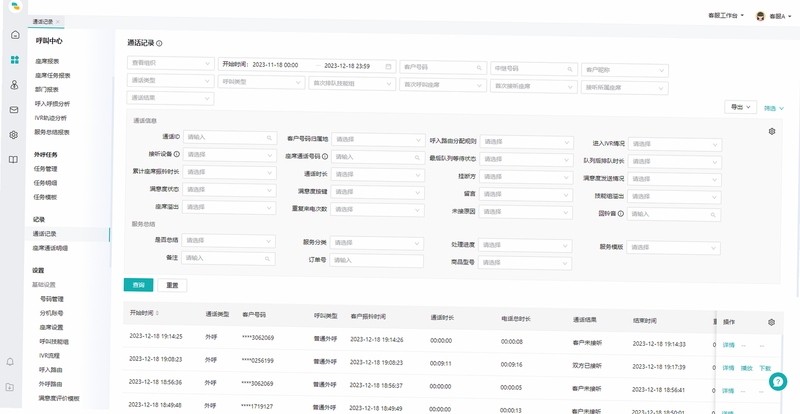
Task: Open 座席报表 in sidebar
Action: pyautogui.click(x=47, y=61)
